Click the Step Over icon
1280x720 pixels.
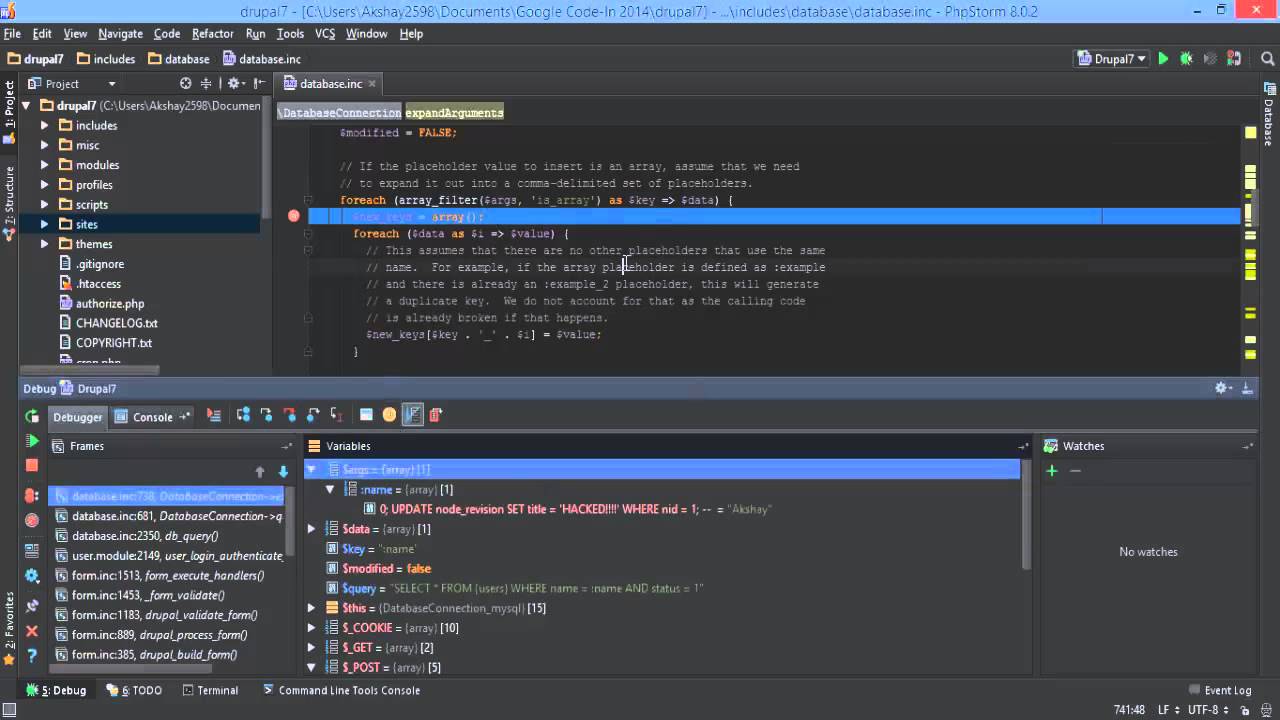point(243,415)
